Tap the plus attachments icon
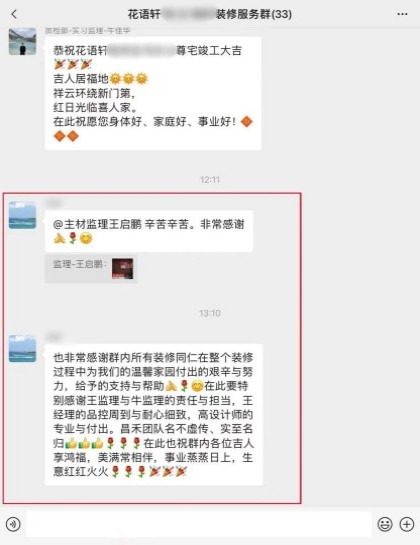The width and height of the screenshot is (420, 545). click(407, 524)
